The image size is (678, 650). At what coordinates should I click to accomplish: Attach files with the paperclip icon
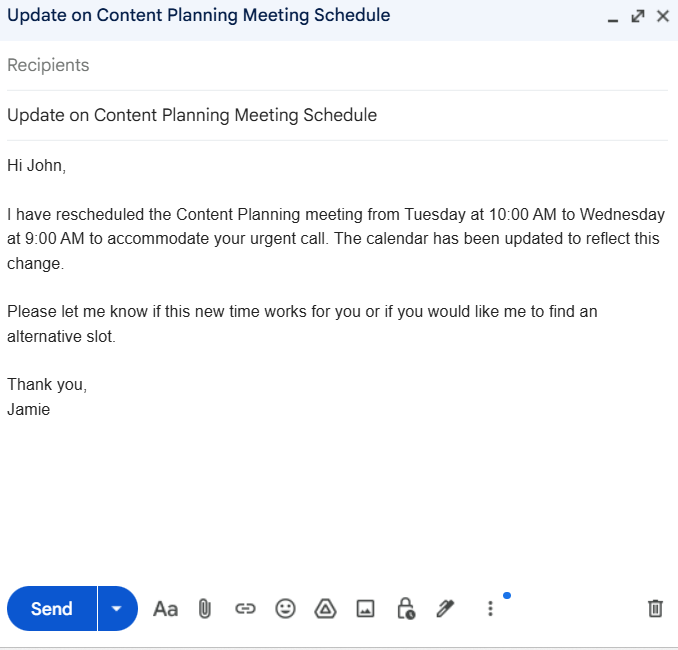[x=205, y=608]
